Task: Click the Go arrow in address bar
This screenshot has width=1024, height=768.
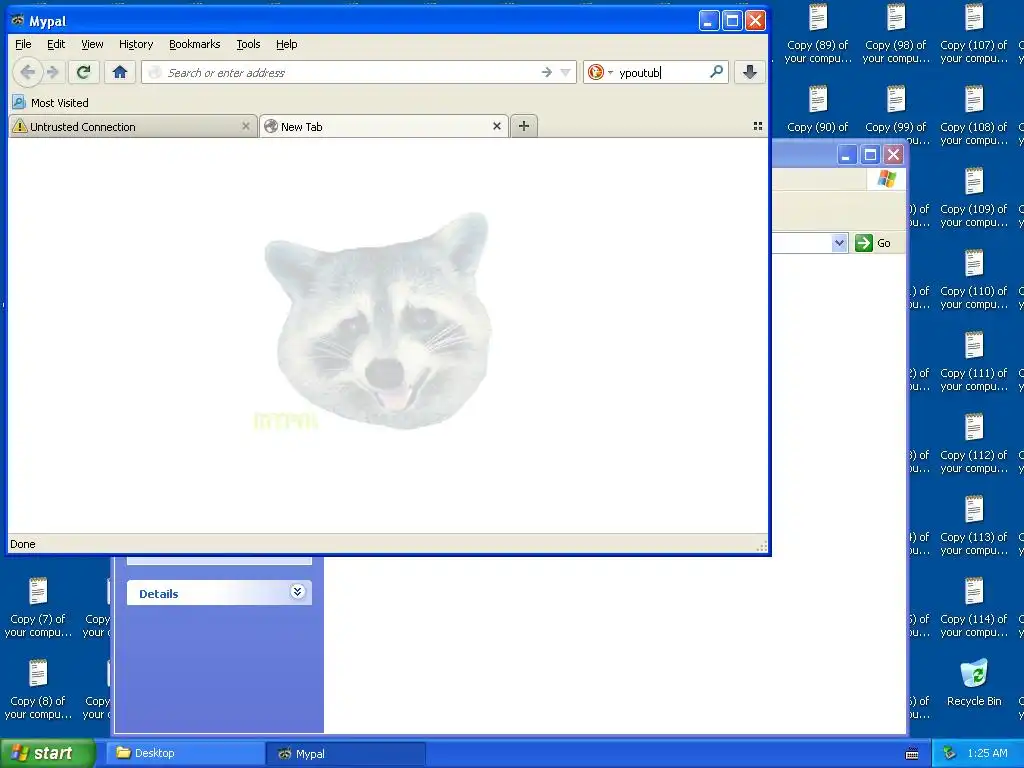Action: (x=547, y=72)
